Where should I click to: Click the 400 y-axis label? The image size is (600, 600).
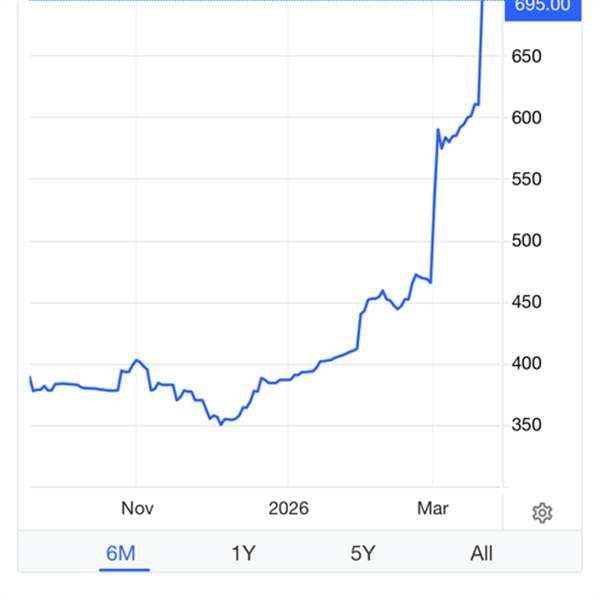pos(526,364)
